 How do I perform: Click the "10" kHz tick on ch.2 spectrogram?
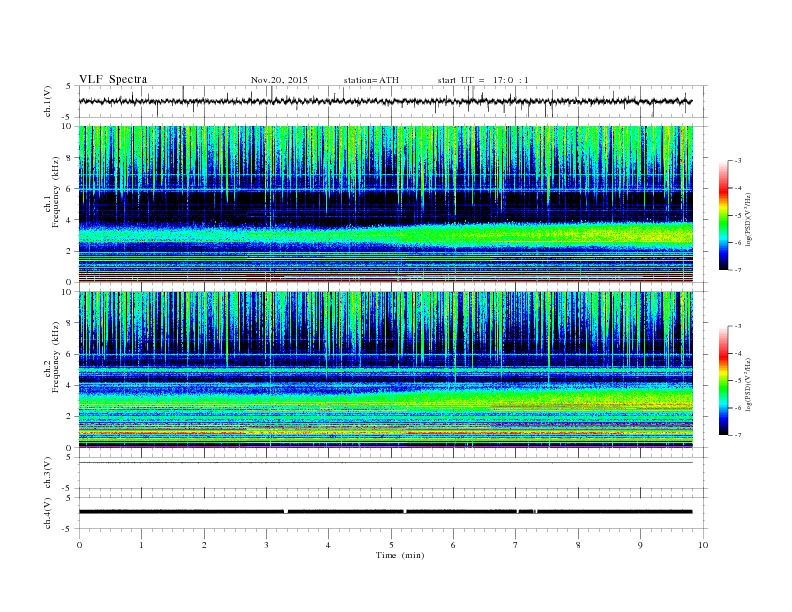click(67, 291)
